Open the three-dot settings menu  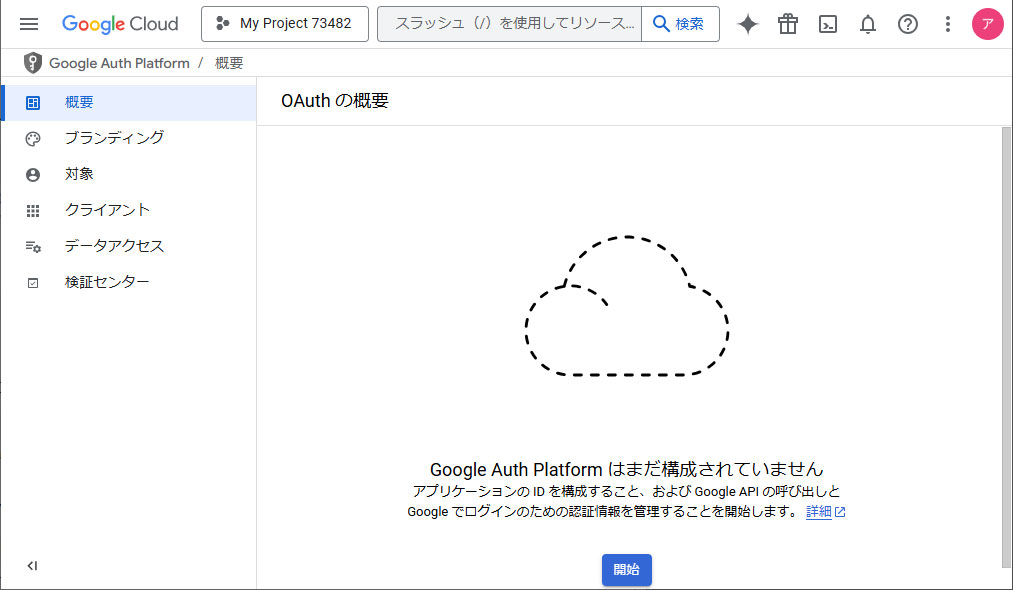[948, 24]
